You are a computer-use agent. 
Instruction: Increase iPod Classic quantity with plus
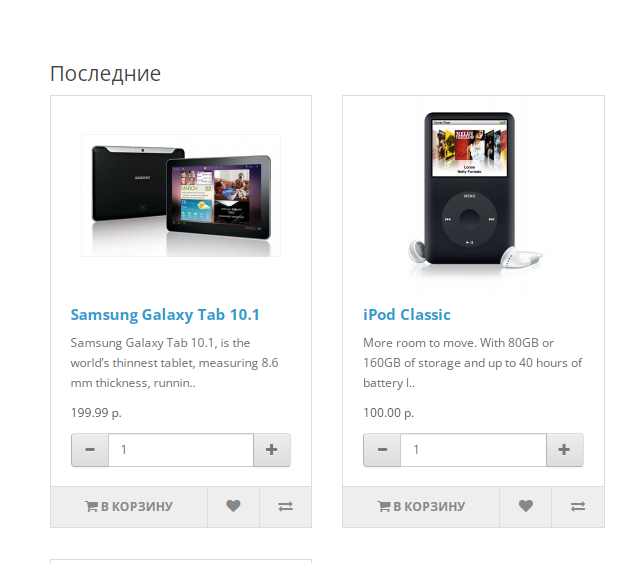(x=565, y=450)
